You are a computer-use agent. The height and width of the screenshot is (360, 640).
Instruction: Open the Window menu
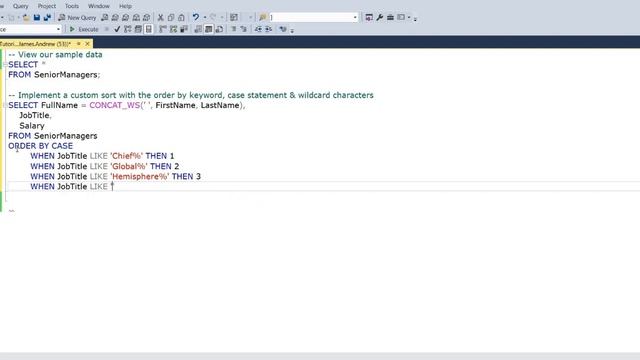(99, 6)
